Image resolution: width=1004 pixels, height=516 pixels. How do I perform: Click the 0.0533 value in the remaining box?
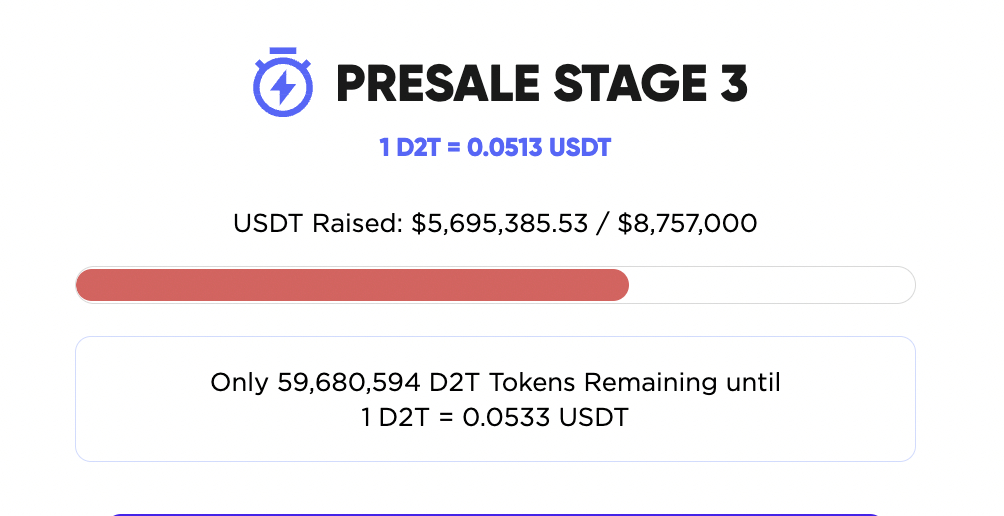pyautogui.click(x=506, y=417)
